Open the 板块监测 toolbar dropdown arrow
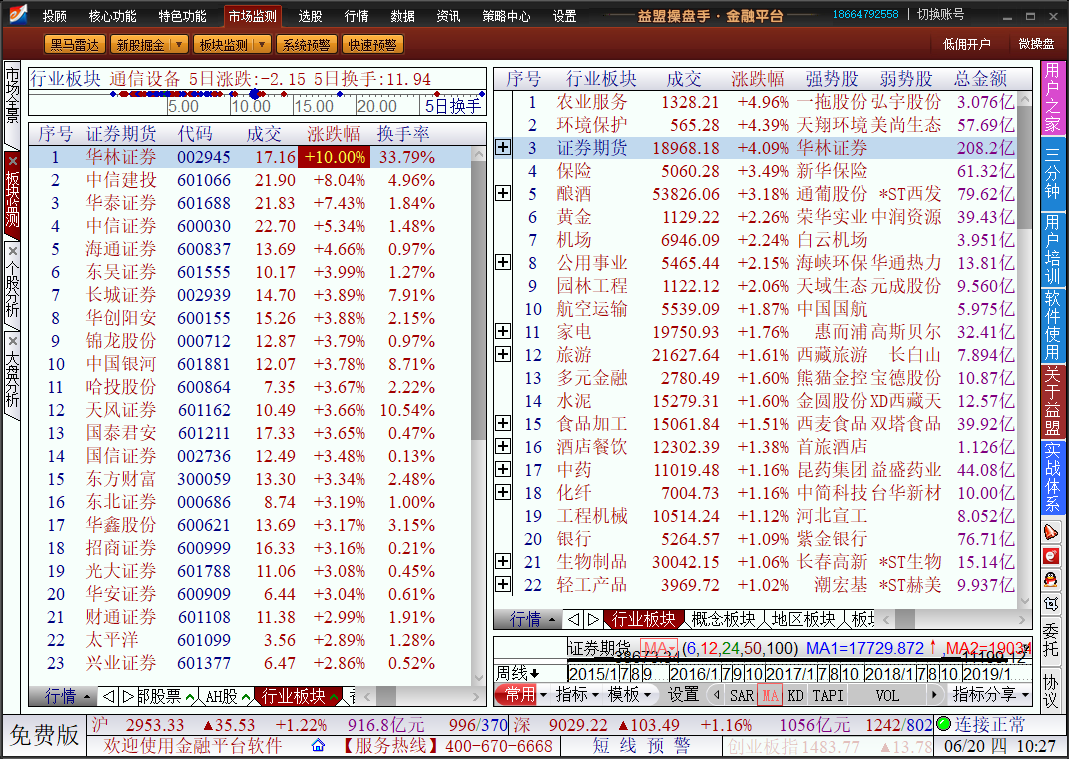 [x=262, y=45]
